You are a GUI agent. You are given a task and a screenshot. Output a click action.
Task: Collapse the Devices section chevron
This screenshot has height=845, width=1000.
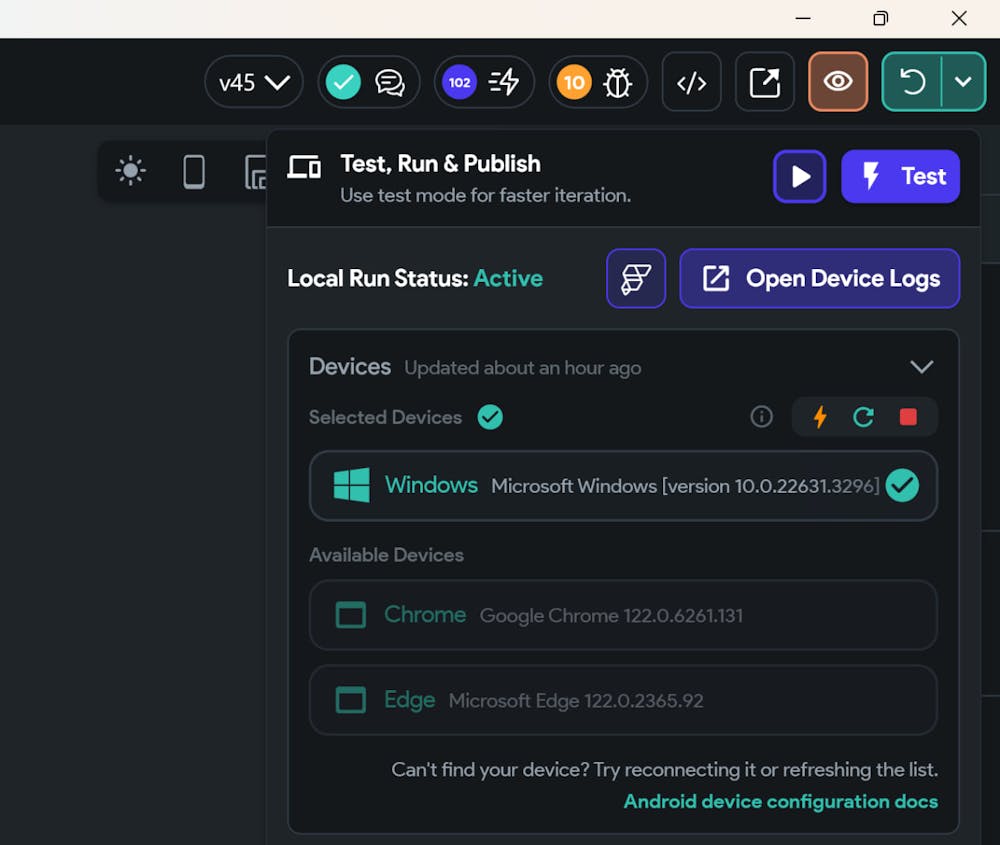pyautogui.click(x=921, y=367)
